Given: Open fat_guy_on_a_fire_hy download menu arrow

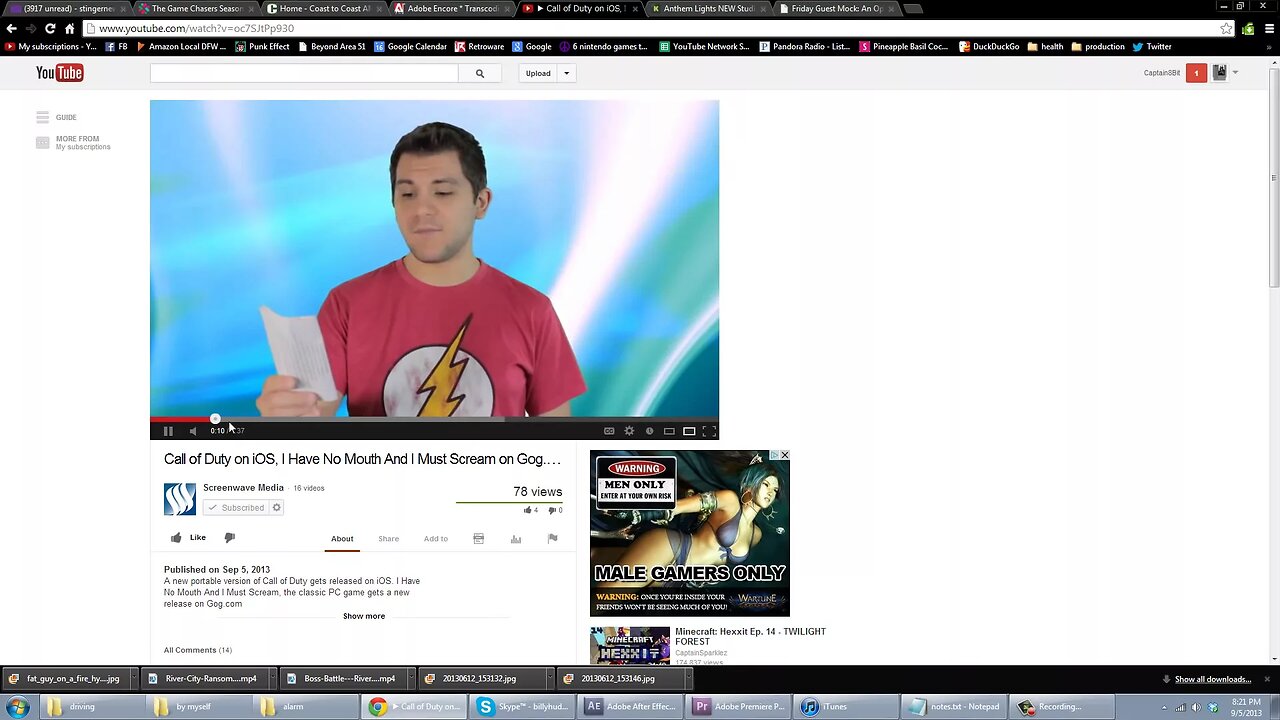Looking at the screenshot, I should click(132, 679).
